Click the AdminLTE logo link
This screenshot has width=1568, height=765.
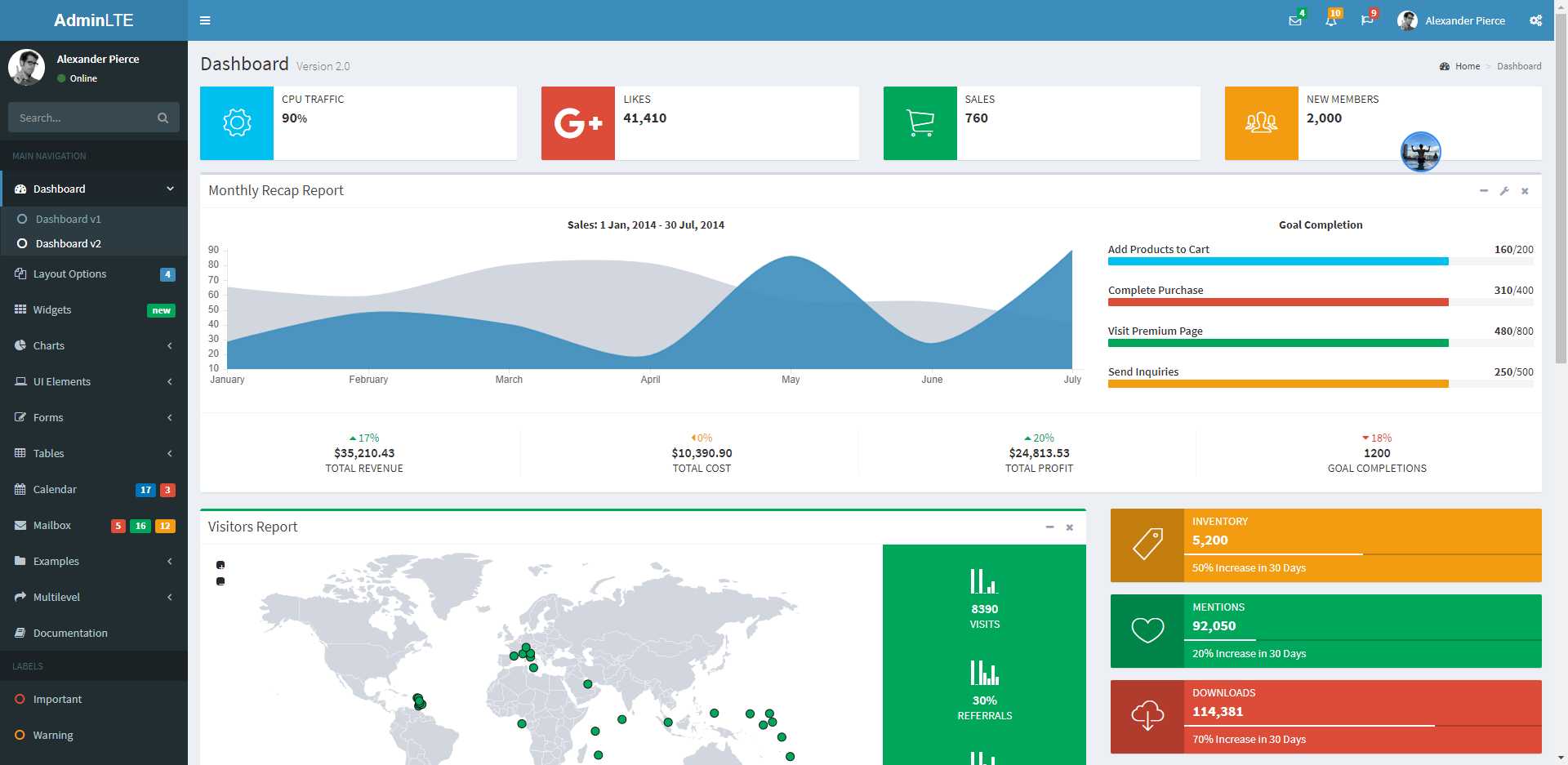tap(94, 20)
